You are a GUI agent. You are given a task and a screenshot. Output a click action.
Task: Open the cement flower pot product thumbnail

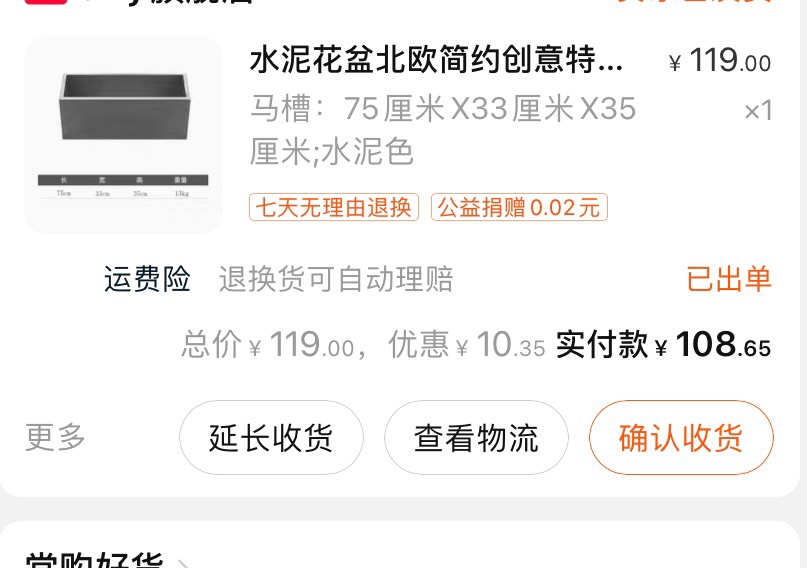[x=124, y=135]
